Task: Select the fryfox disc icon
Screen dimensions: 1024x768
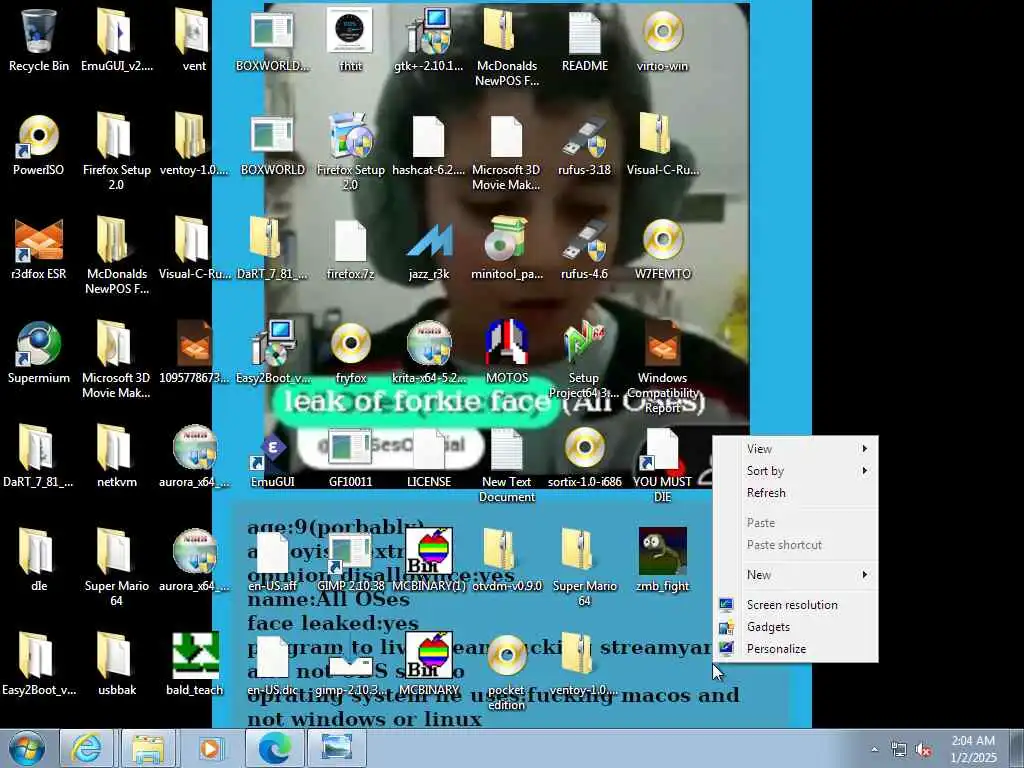Action: click(x=351, y=352)
